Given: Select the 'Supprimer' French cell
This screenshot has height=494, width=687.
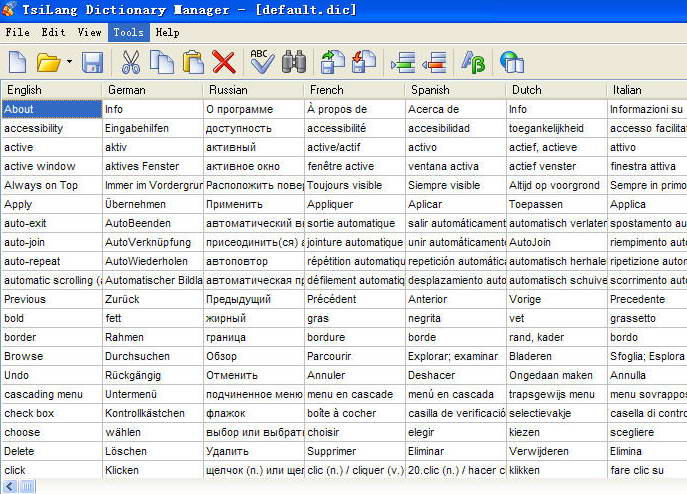Looking at the screenshot, I should [x=354, y=451].
